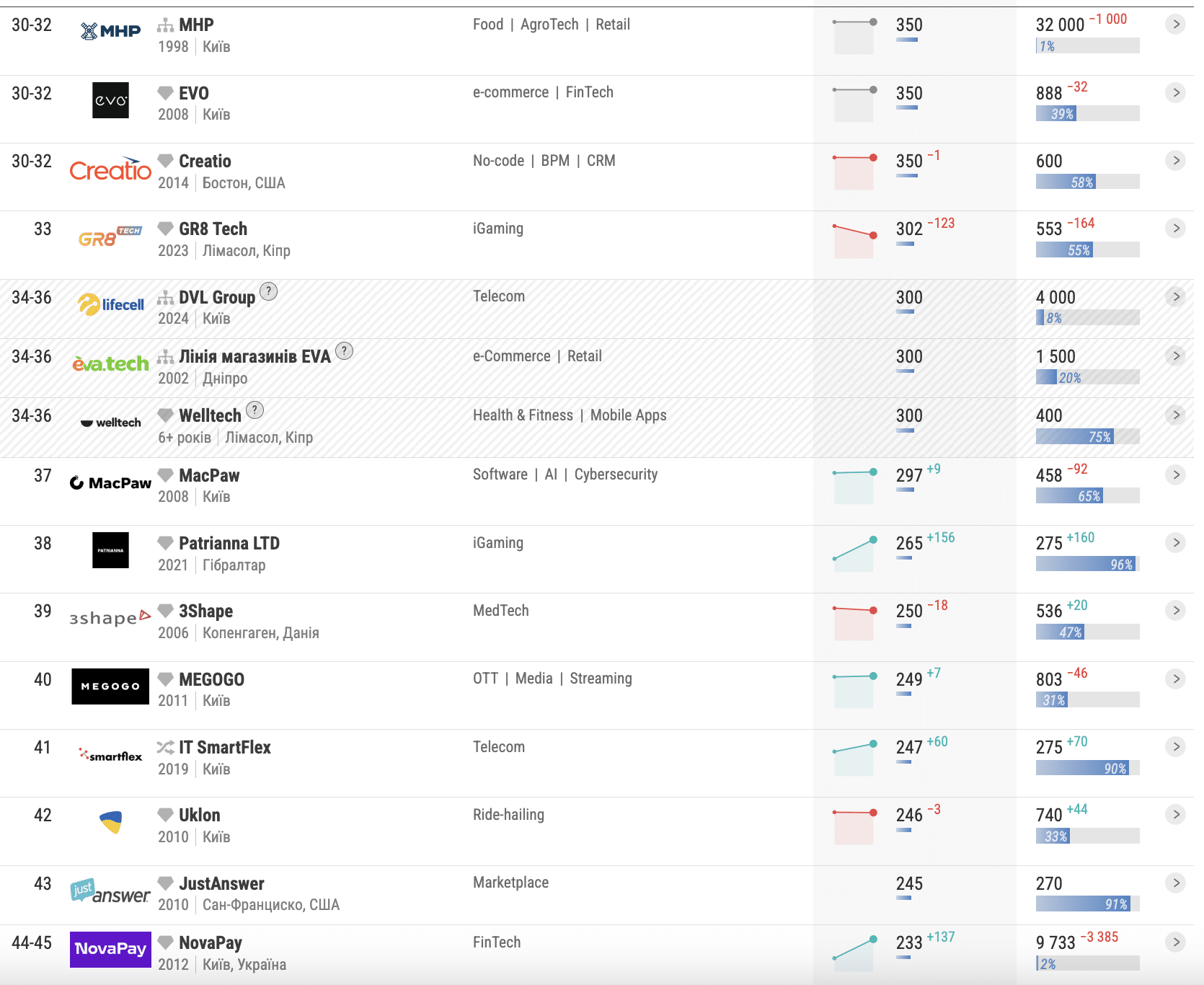Expand the MHP row with its arrow
The height and width of the screenshot is (985, 1204).
click(1175, 25)
